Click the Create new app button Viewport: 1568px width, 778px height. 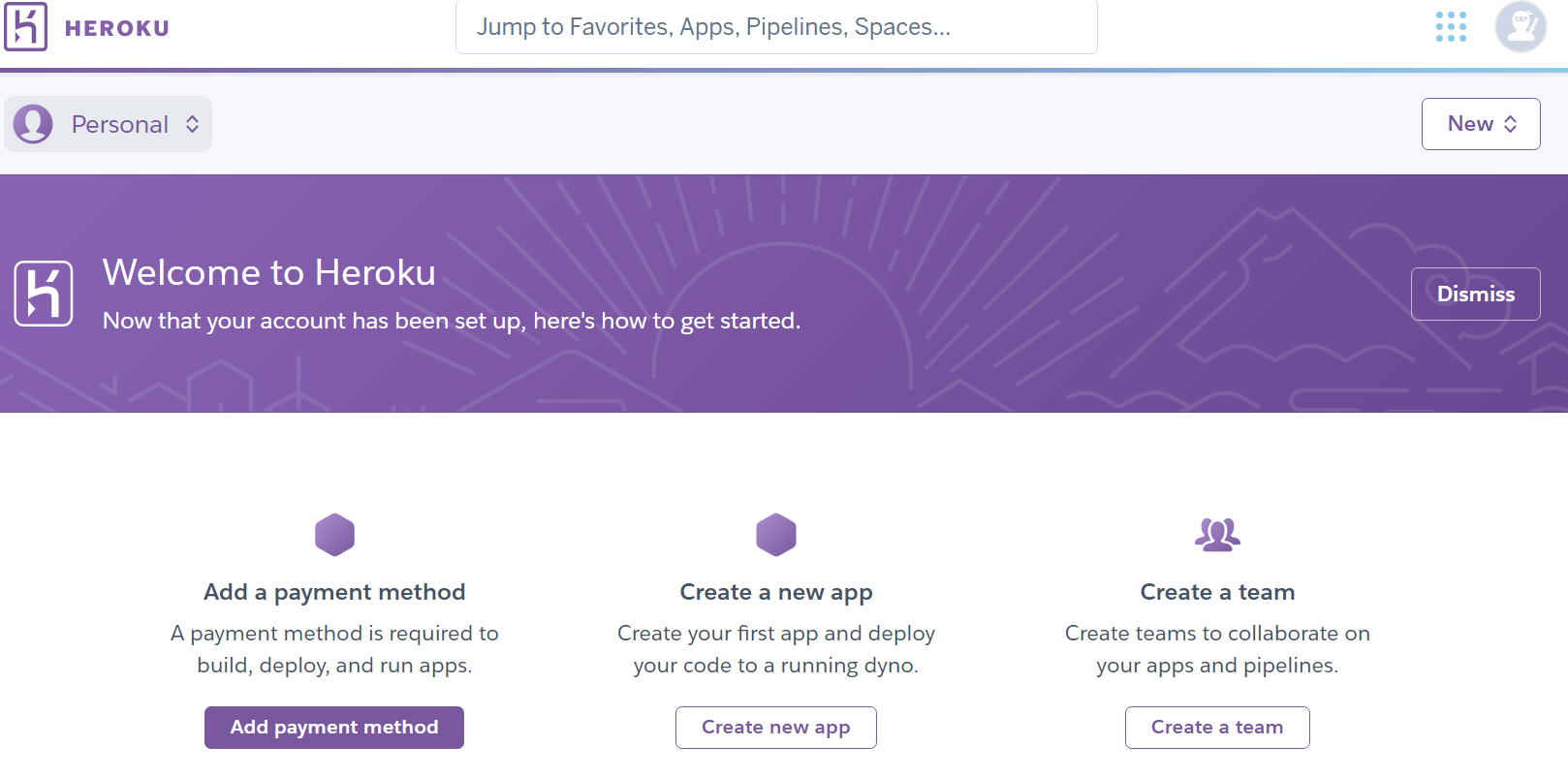tap(776, 728)
